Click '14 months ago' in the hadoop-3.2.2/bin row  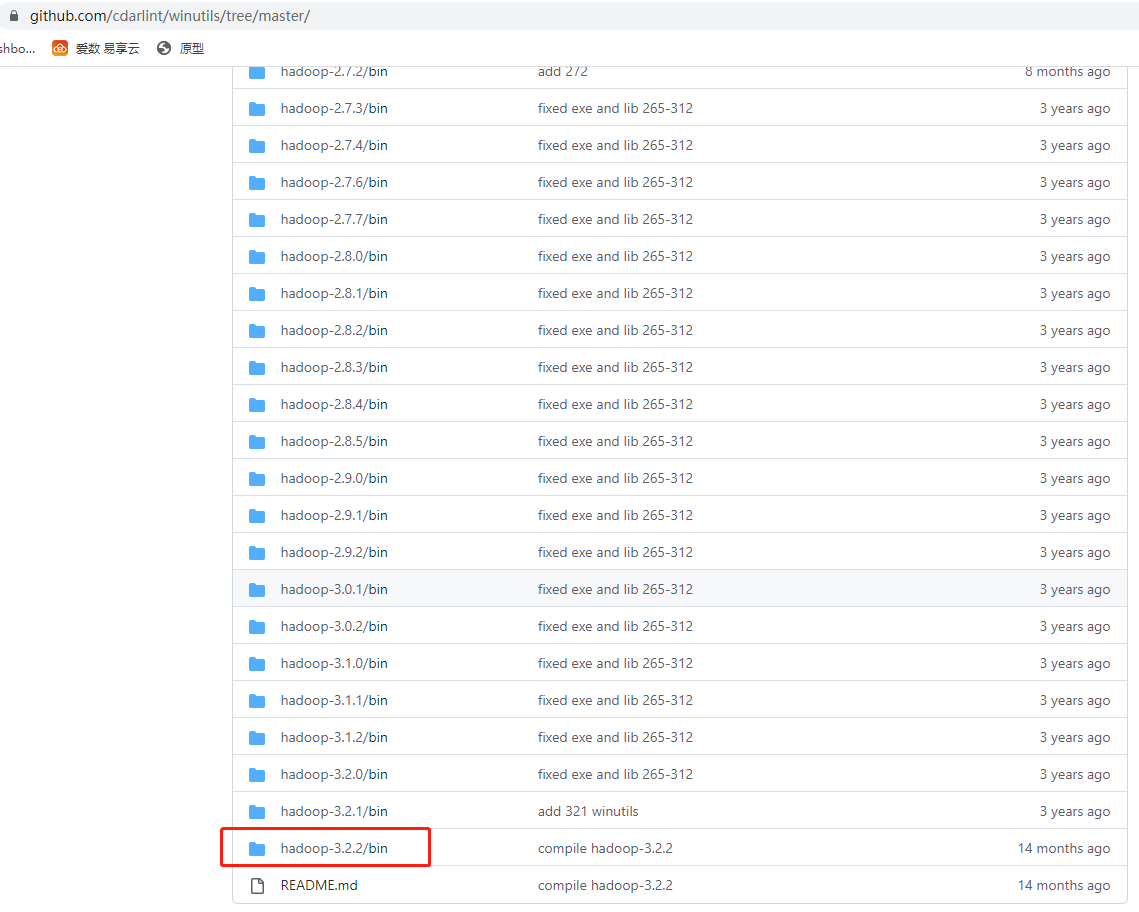point(1063,848)
